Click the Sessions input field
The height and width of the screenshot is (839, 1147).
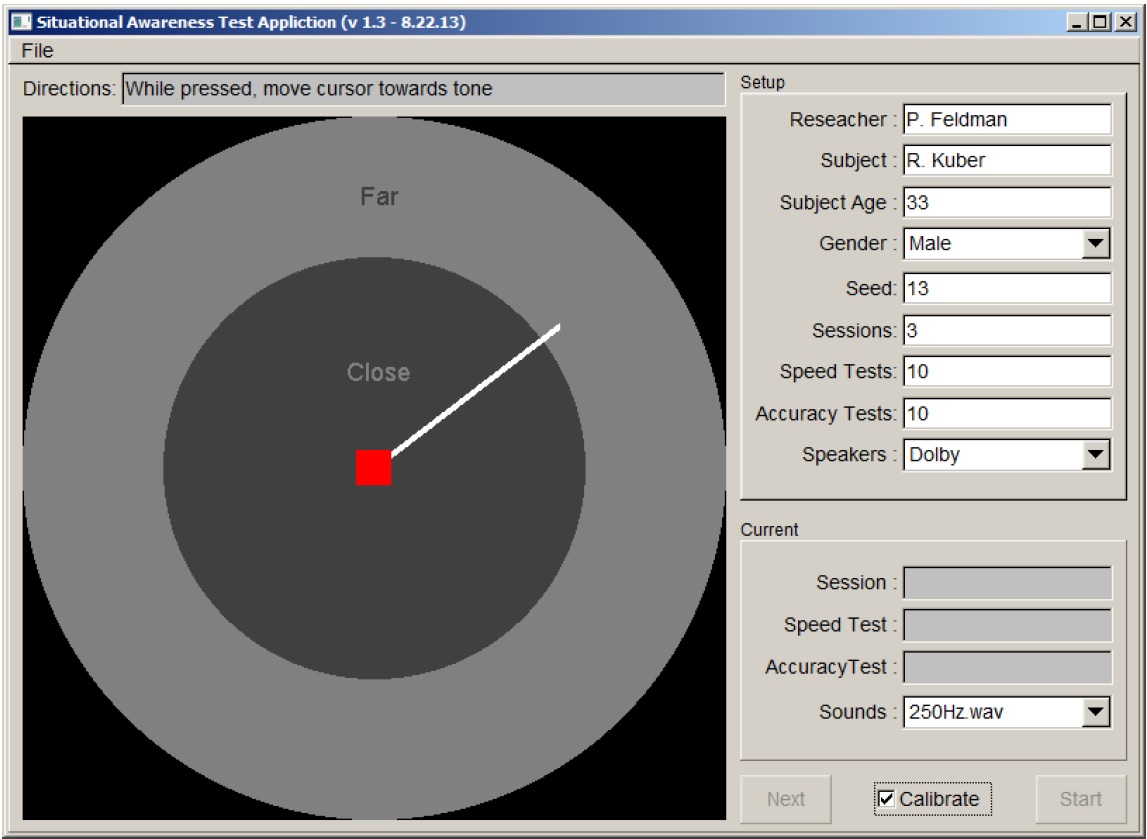1007,330
